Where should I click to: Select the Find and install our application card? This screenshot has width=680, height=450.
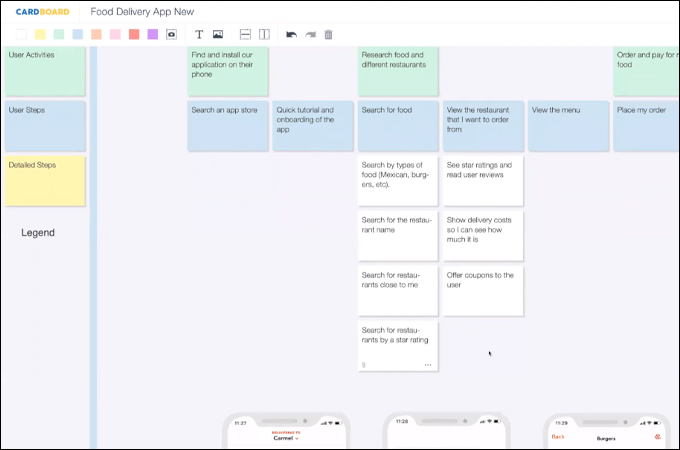pyautogui.click(x=228, y=71)
